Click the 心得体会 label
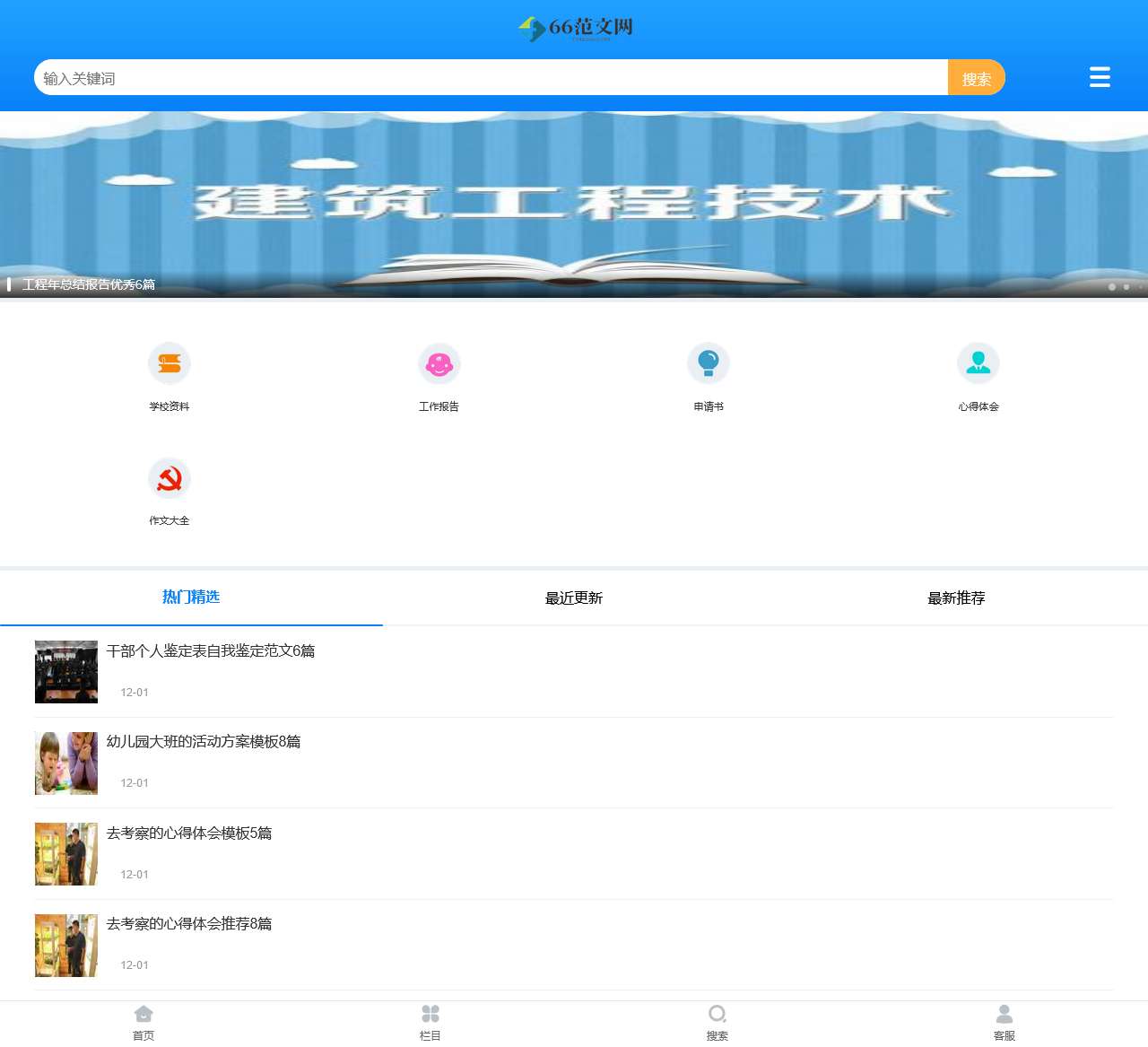The width and height of the screenshot is (1148, 1047). click(978, 407)
